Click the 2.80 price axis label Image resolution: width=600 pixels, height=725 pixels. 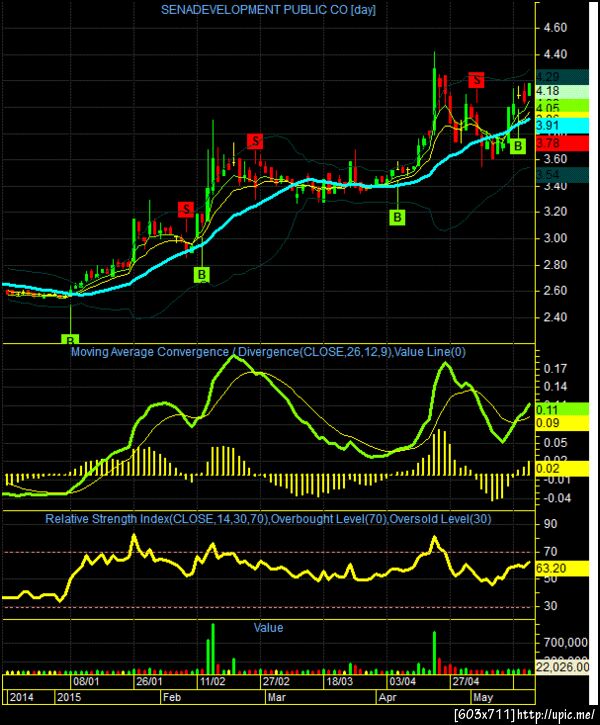click(553, 265)
